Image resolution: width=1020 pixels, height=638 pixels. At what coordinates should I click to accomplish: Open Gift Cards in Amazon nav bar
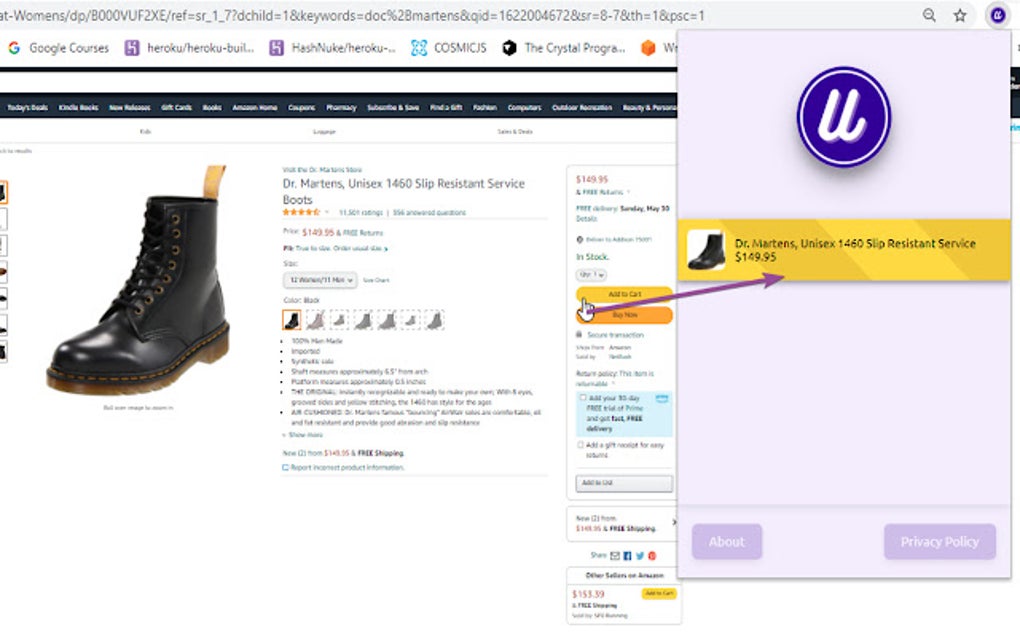pyautogui.click(x=176, y=107)
